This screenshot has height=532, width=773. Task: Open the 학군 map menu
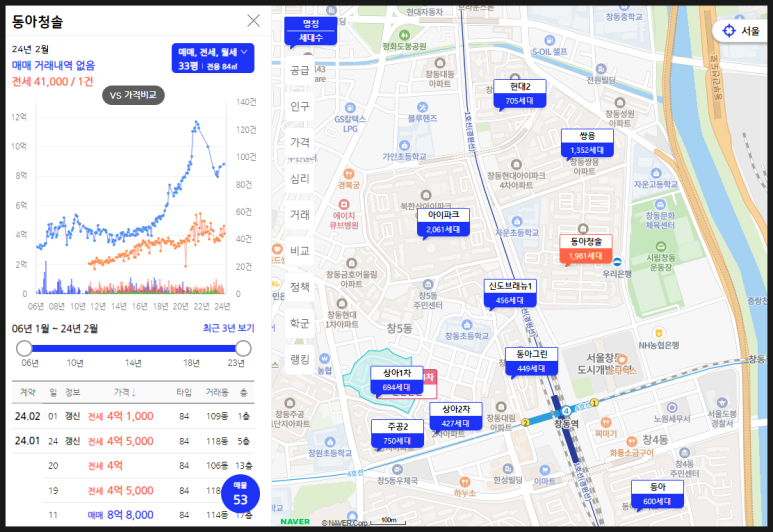pyautogui.click(x=299, y=323)
